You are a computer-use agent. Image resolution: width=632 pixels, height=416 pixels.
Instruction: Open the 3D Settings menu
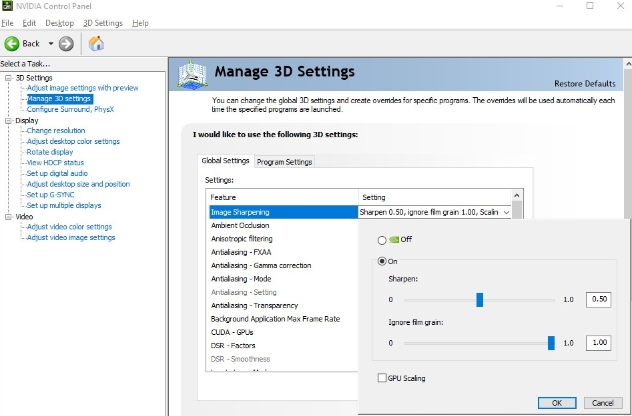click(101, 23)
